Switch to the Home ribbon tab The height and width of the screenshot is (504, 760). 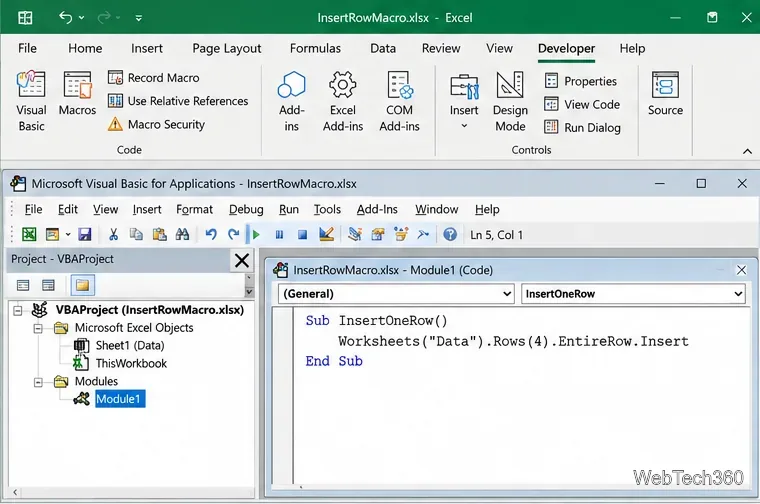(85, 48)
